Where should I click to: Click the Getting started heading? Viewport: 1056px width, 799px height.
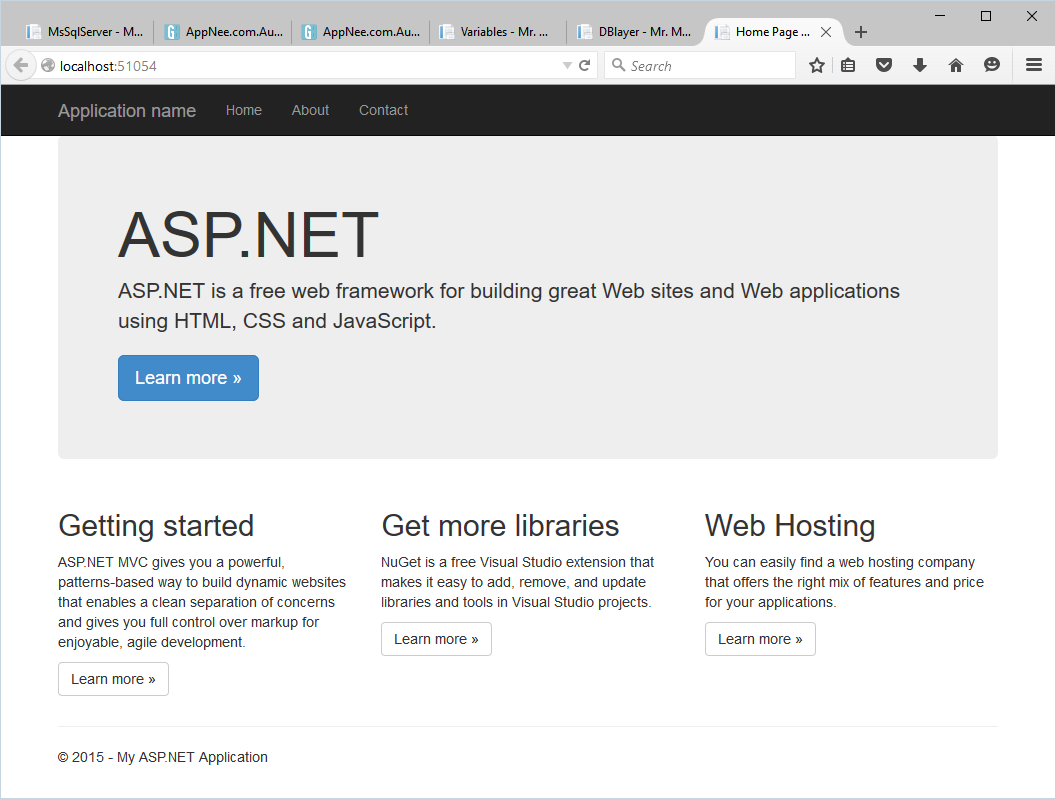pos(156,526)
